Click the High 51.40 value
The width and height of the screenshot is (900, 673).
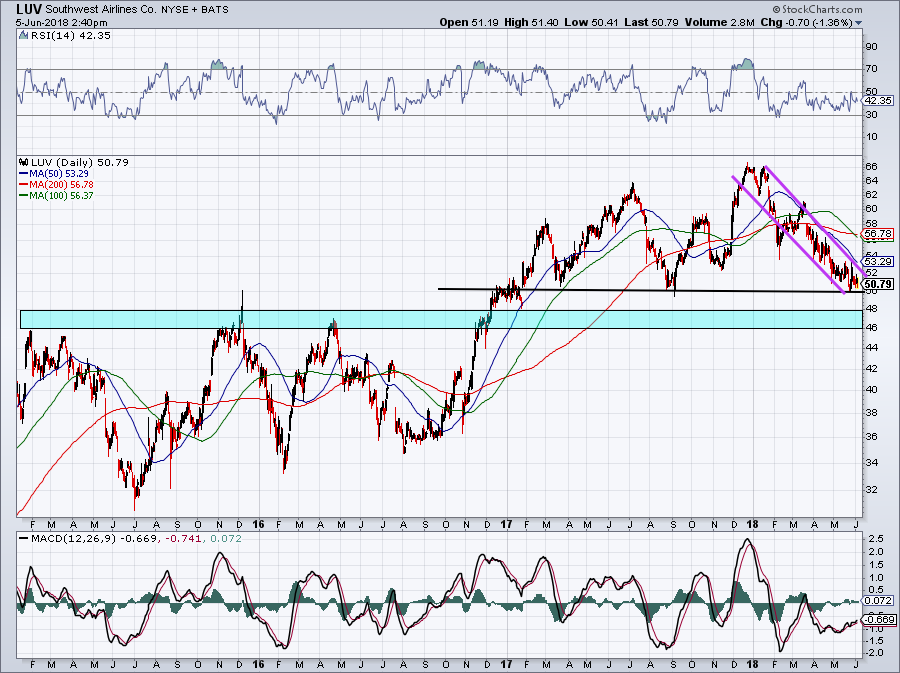point(531,22)
